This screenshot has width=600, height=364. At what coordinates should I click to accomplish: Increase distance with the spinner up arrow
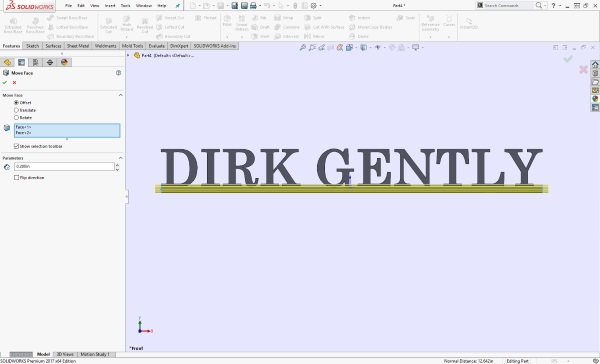click(x=117, y=165)
